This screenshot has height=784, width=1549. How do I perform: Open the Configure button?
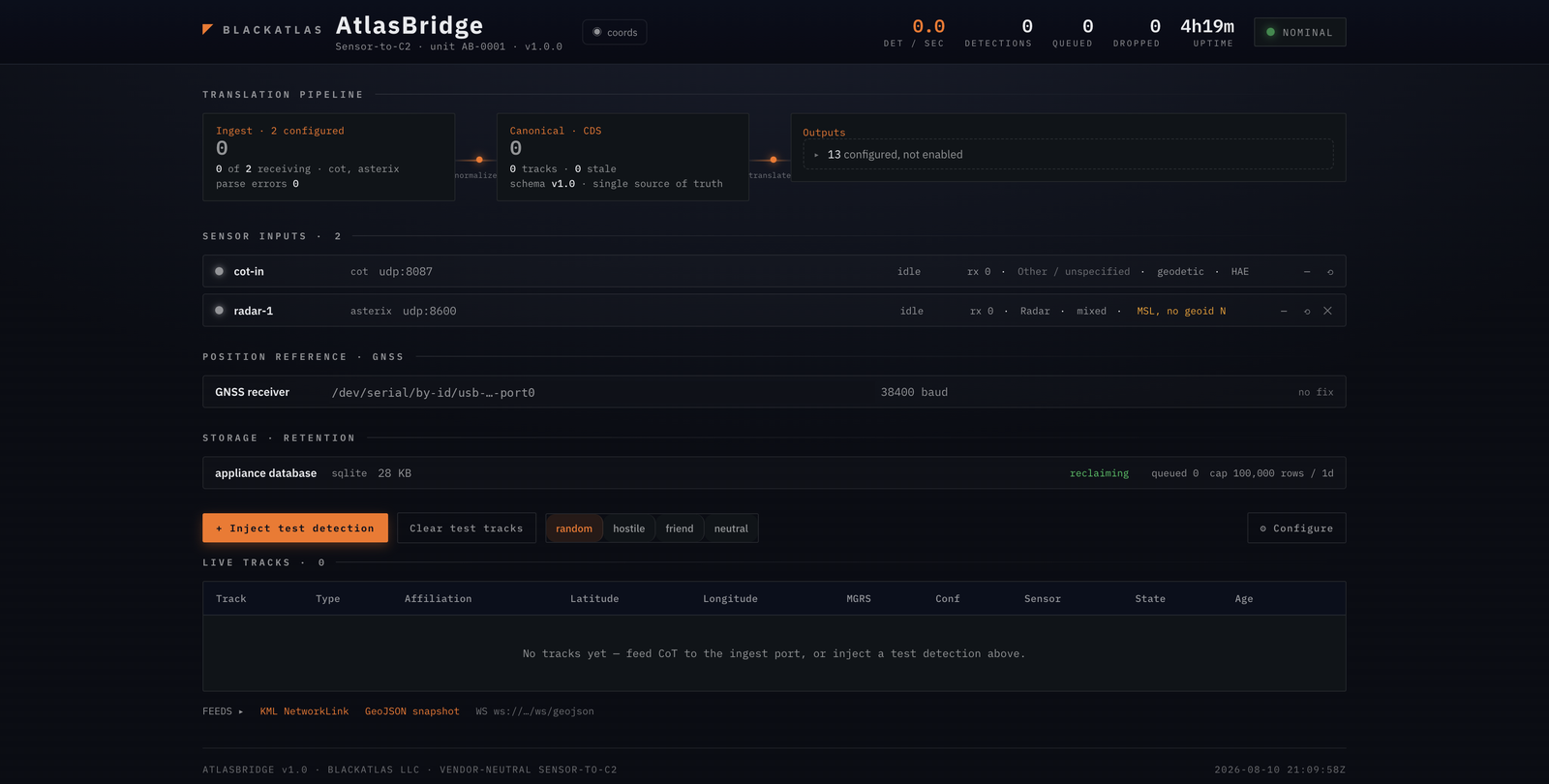pos(1296,528)
